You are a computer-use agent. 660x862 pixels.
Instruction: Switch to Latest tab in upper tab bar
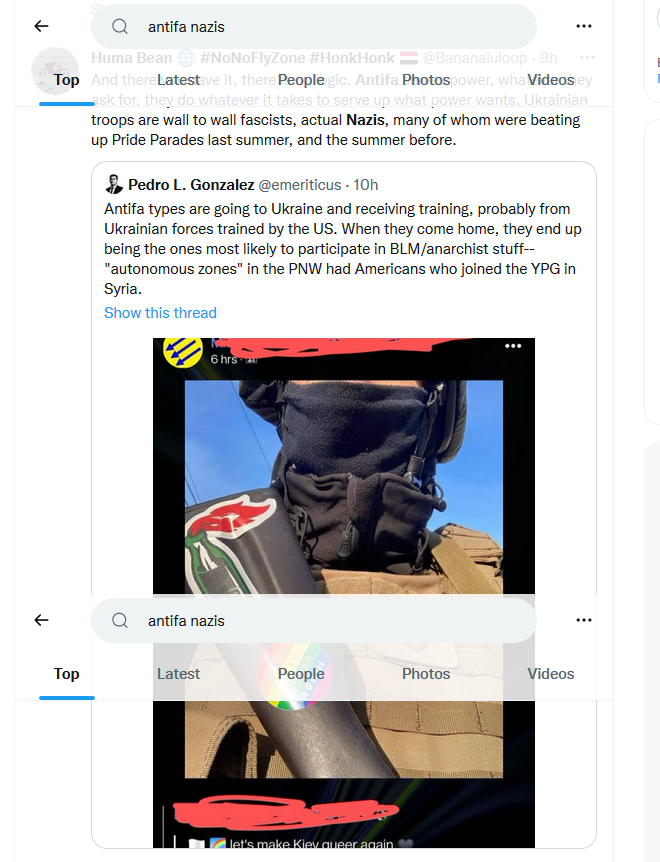[x=178, y=80]
